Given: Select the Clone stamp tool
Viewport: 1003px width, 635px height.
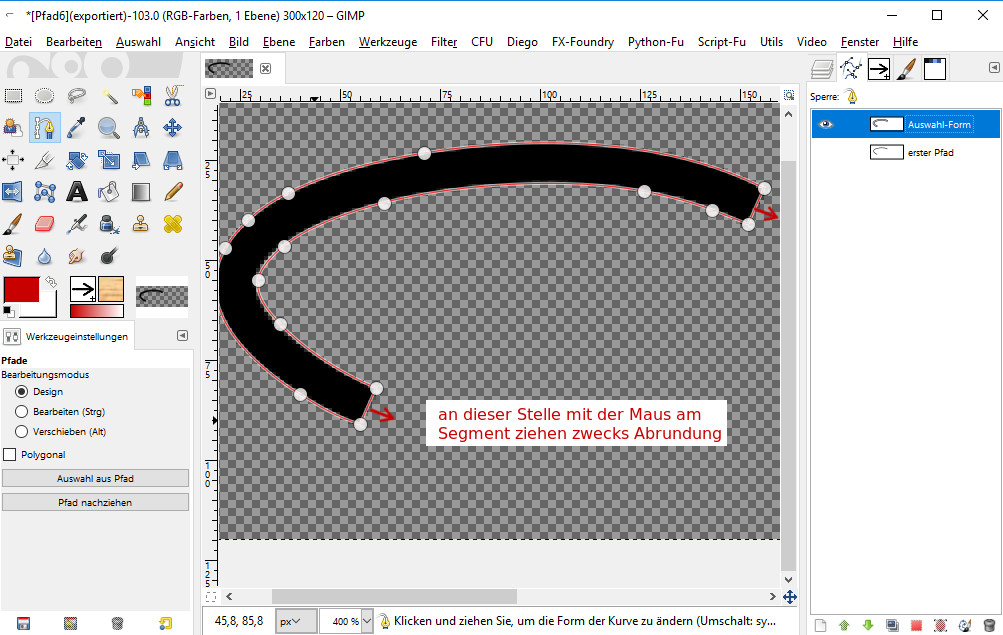Looking at the screenshot, I should 141,224.
